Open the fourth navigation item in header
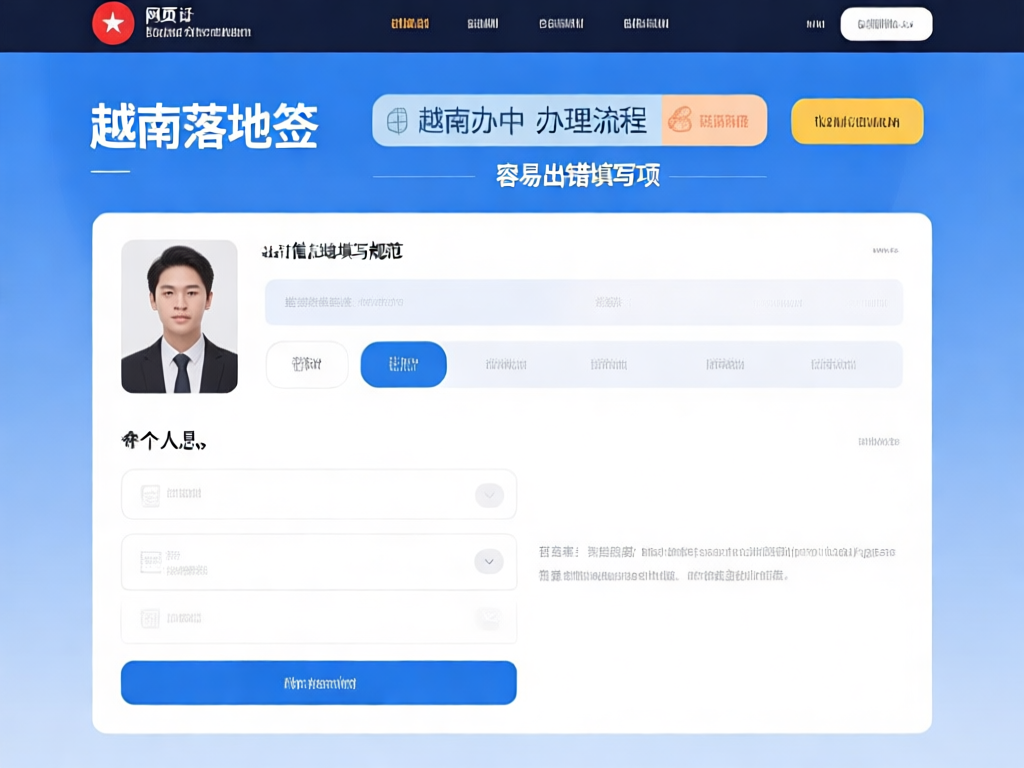This screenshot has height=768, width=1024. [647, 24]
